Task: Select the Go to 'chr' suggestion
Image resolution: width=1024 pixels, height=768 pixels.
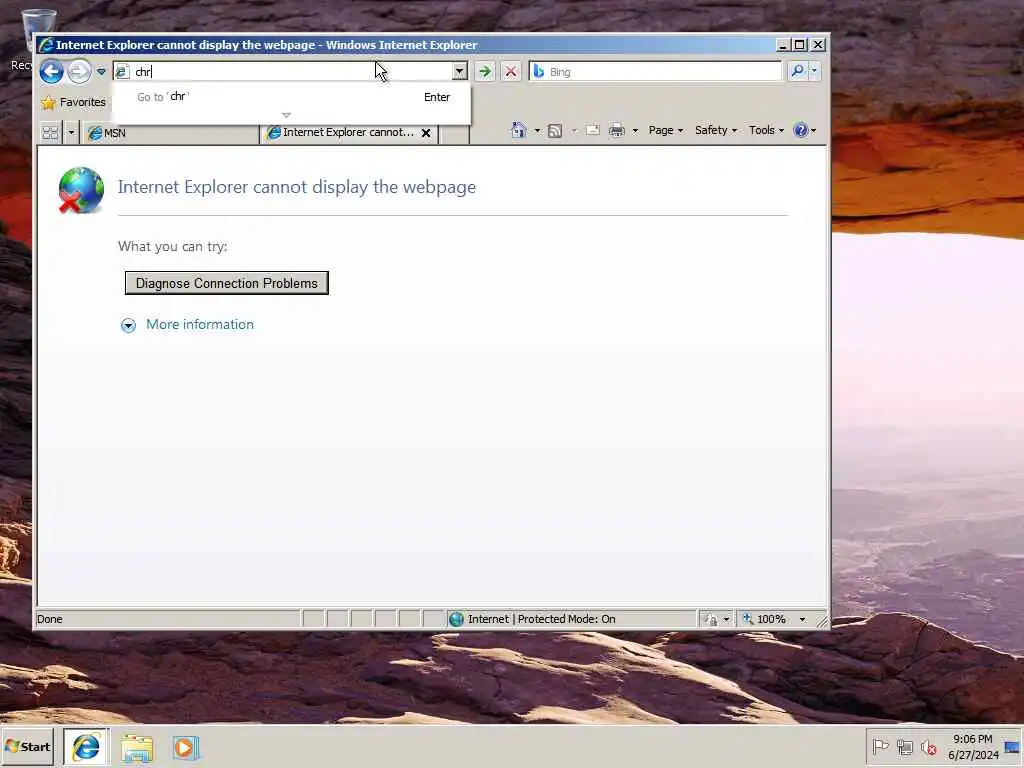Action: coord(292,97)
